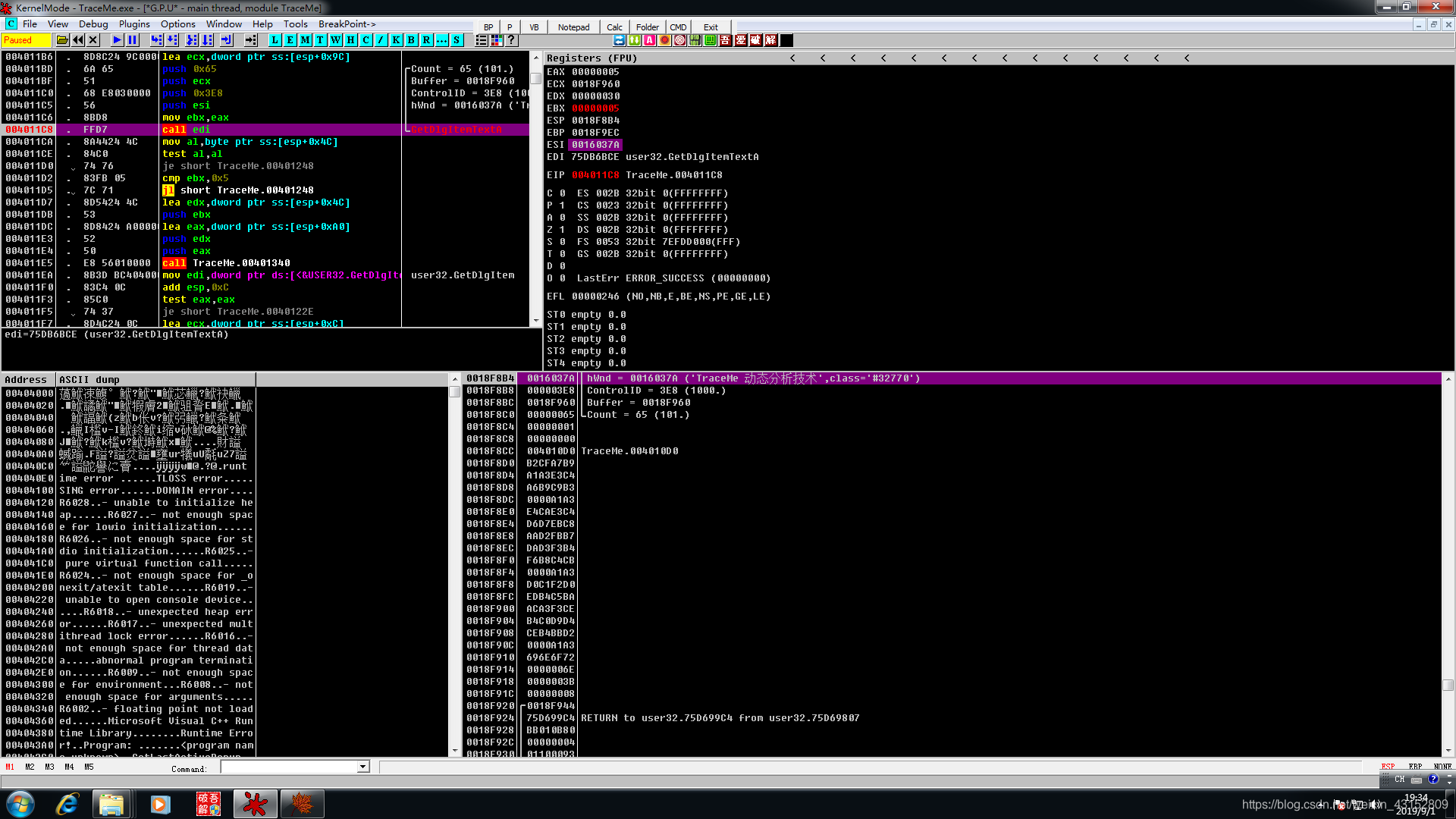
Task: Click the green window-layout plugin icon
Action: pyautogui.click(x=711, y=40)
